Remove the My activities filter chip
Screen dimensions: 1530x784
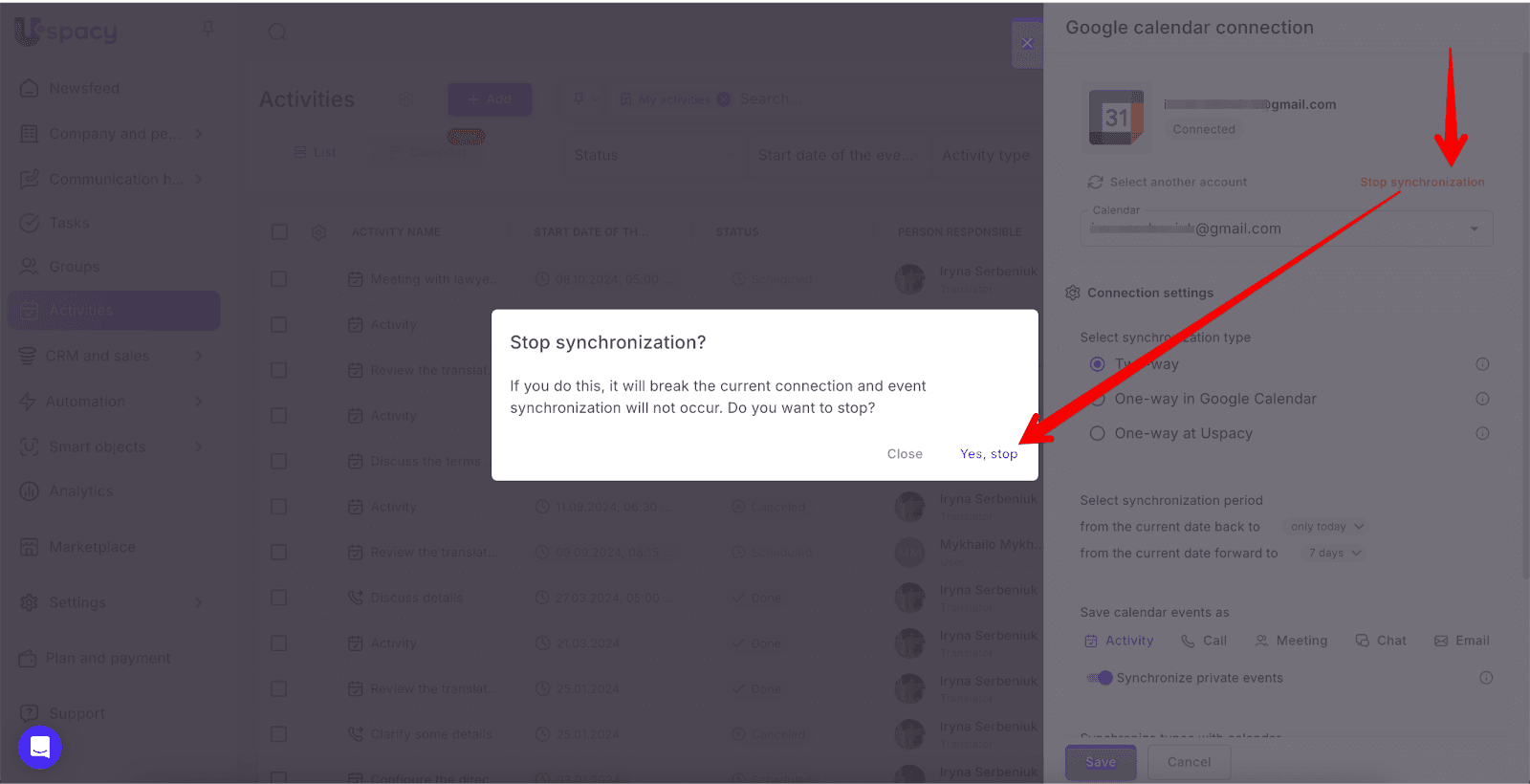click(724, 98)
